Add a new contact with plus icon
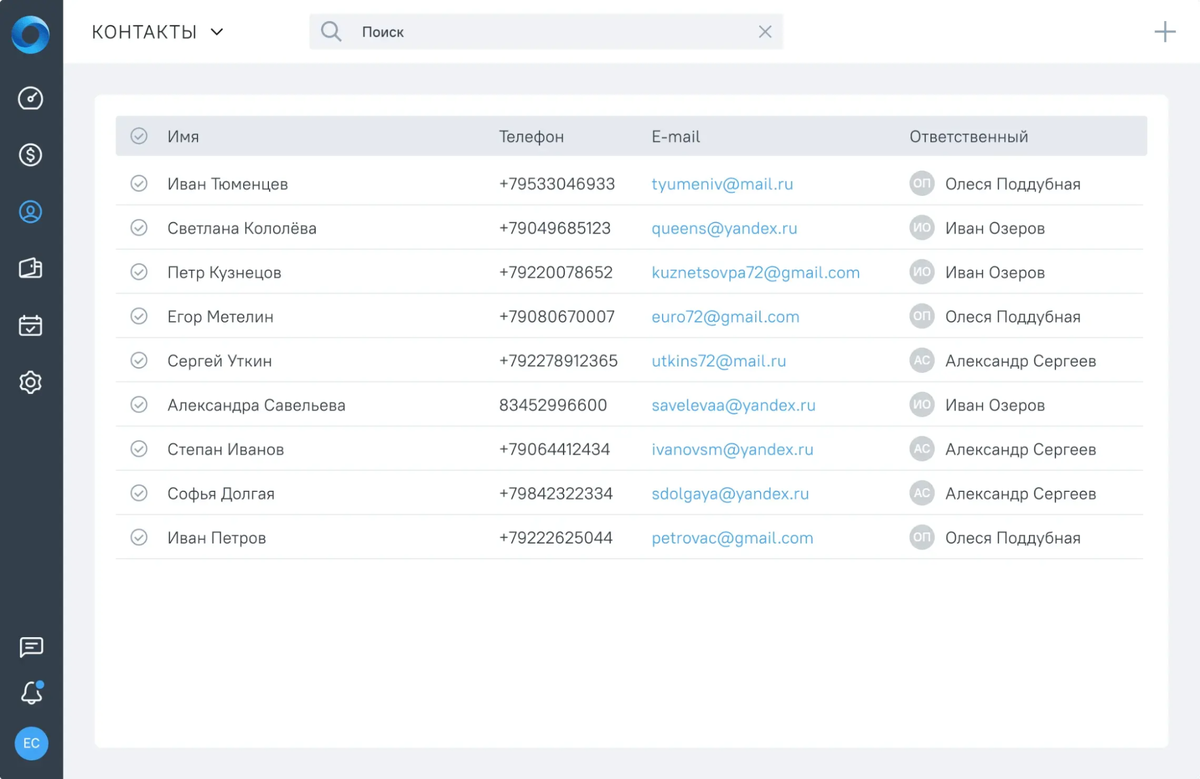The height and width of the screenshot is (779, 1200). pos(1165,32)
